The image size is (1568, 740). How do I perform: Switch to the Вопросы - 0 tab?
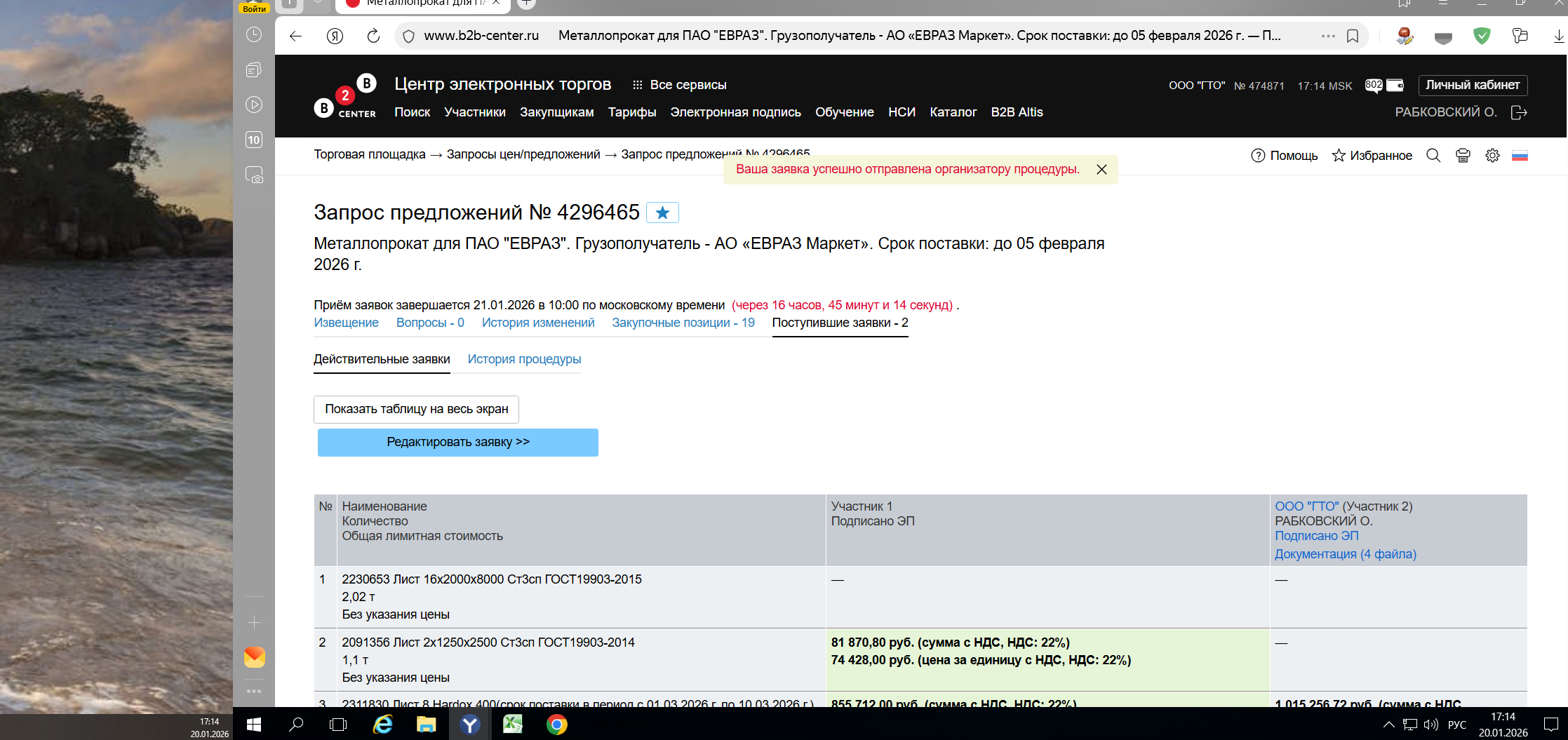430,323
